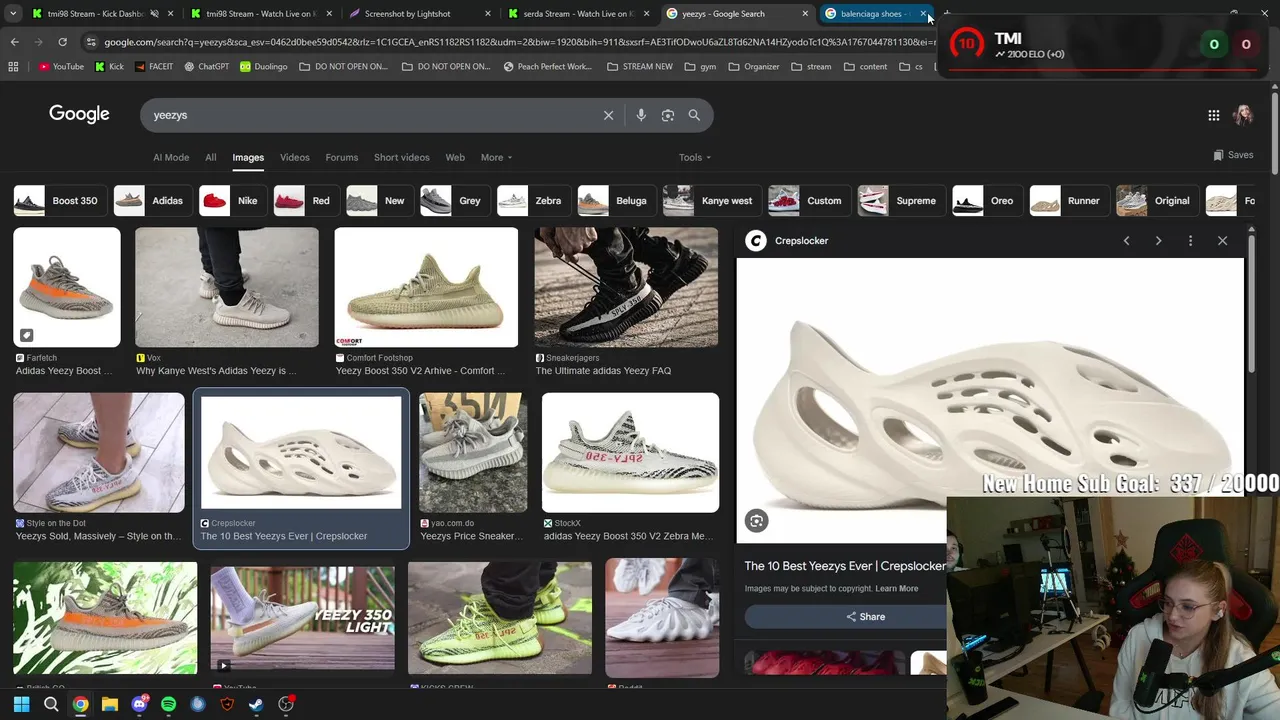
Task: Expand the More search filter dropdown
Action: tap(496, 157)
